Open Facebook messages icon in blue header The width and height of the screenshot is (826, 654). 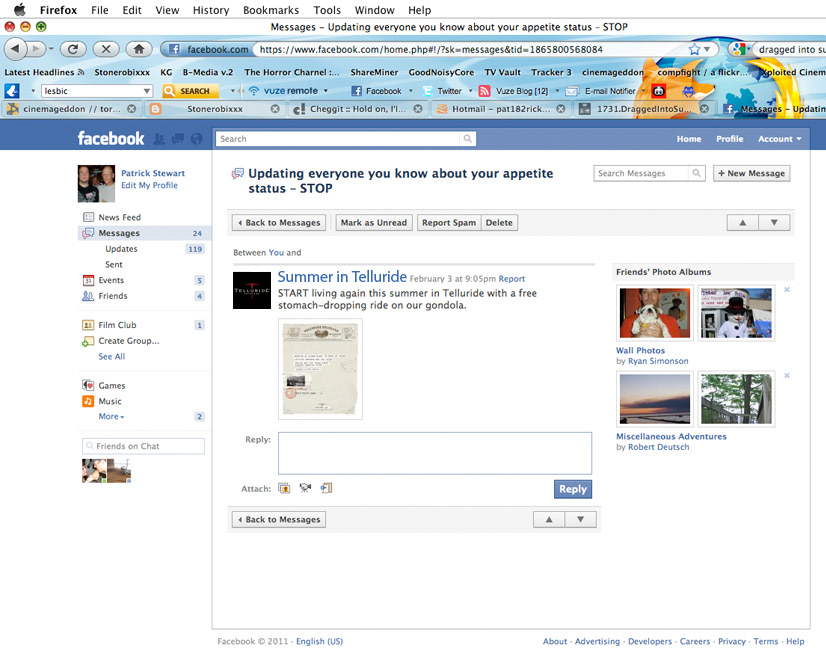(178, 139)
